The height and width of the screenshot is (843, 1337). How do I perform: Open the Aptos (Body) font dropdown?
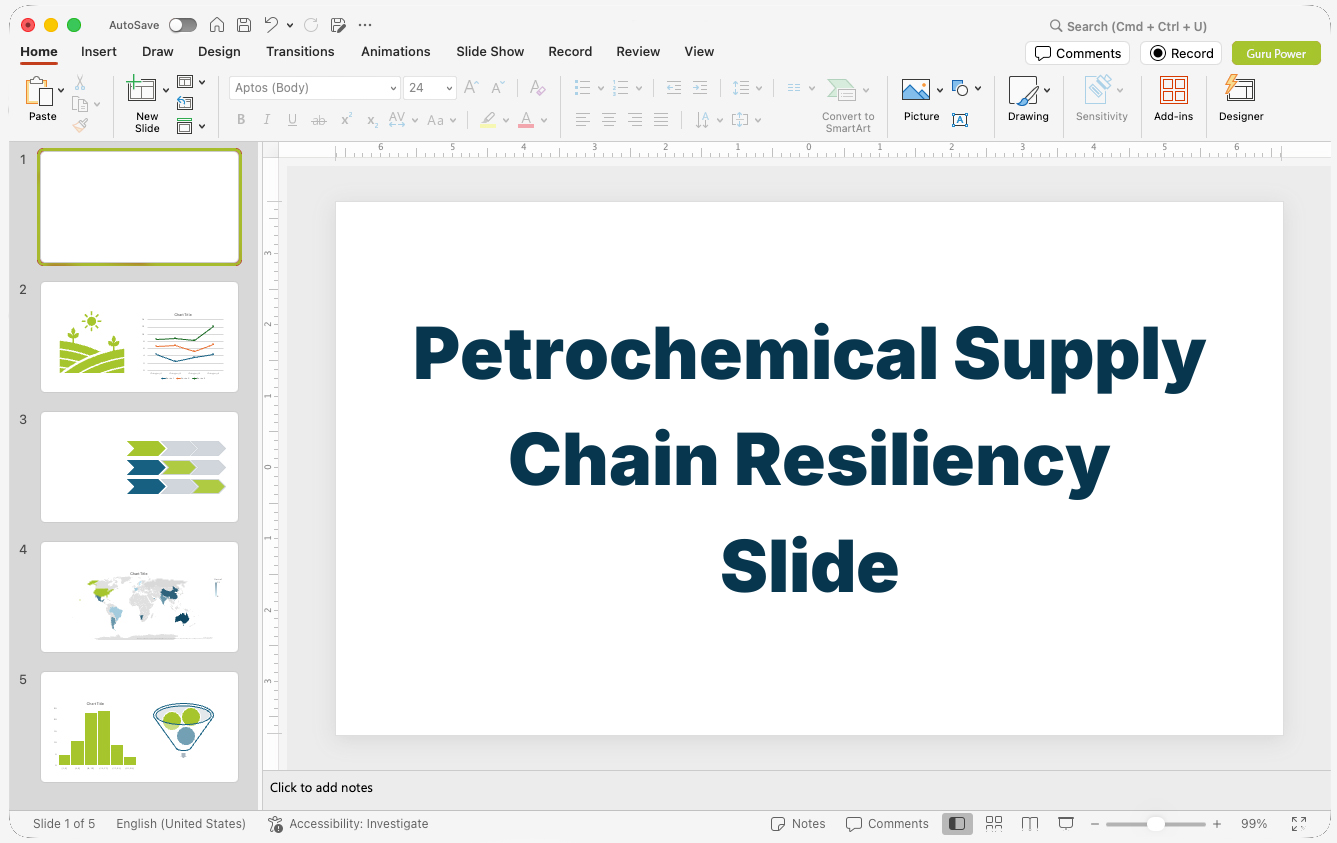[315, 88]
